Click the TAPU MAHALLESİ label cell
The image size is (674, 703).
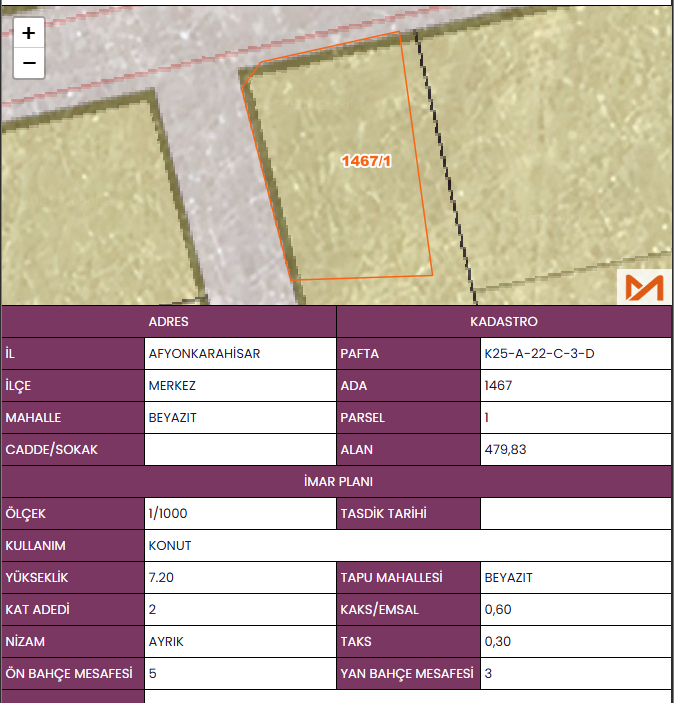[408, 577]
